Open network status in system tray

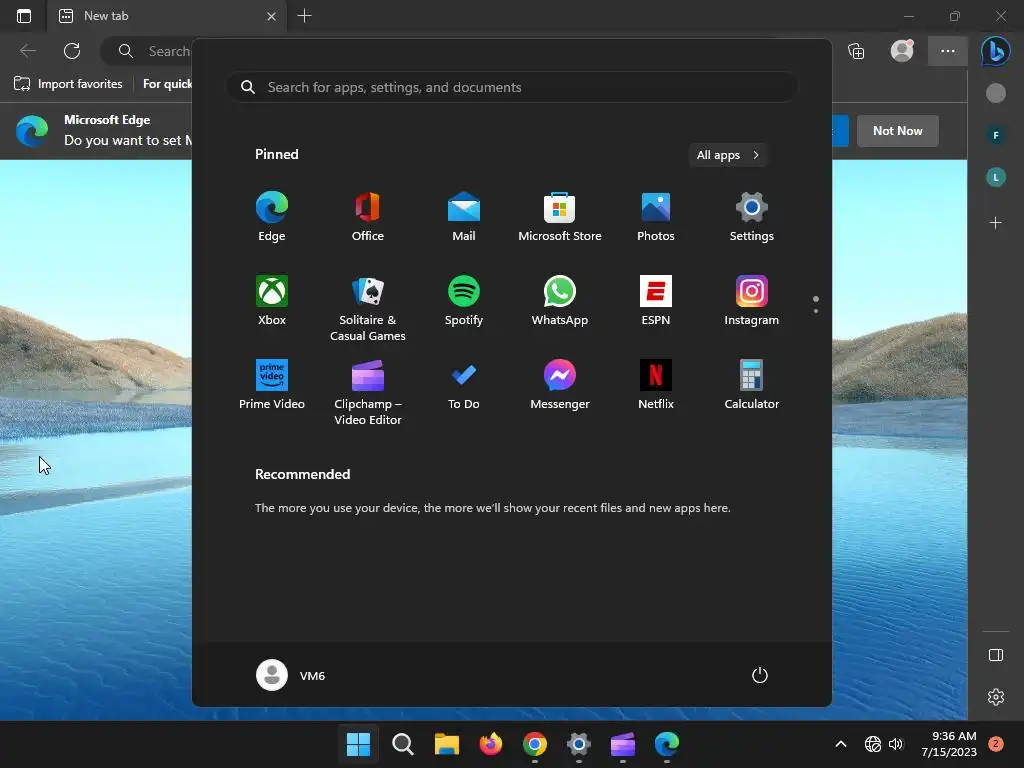point(872,744)
